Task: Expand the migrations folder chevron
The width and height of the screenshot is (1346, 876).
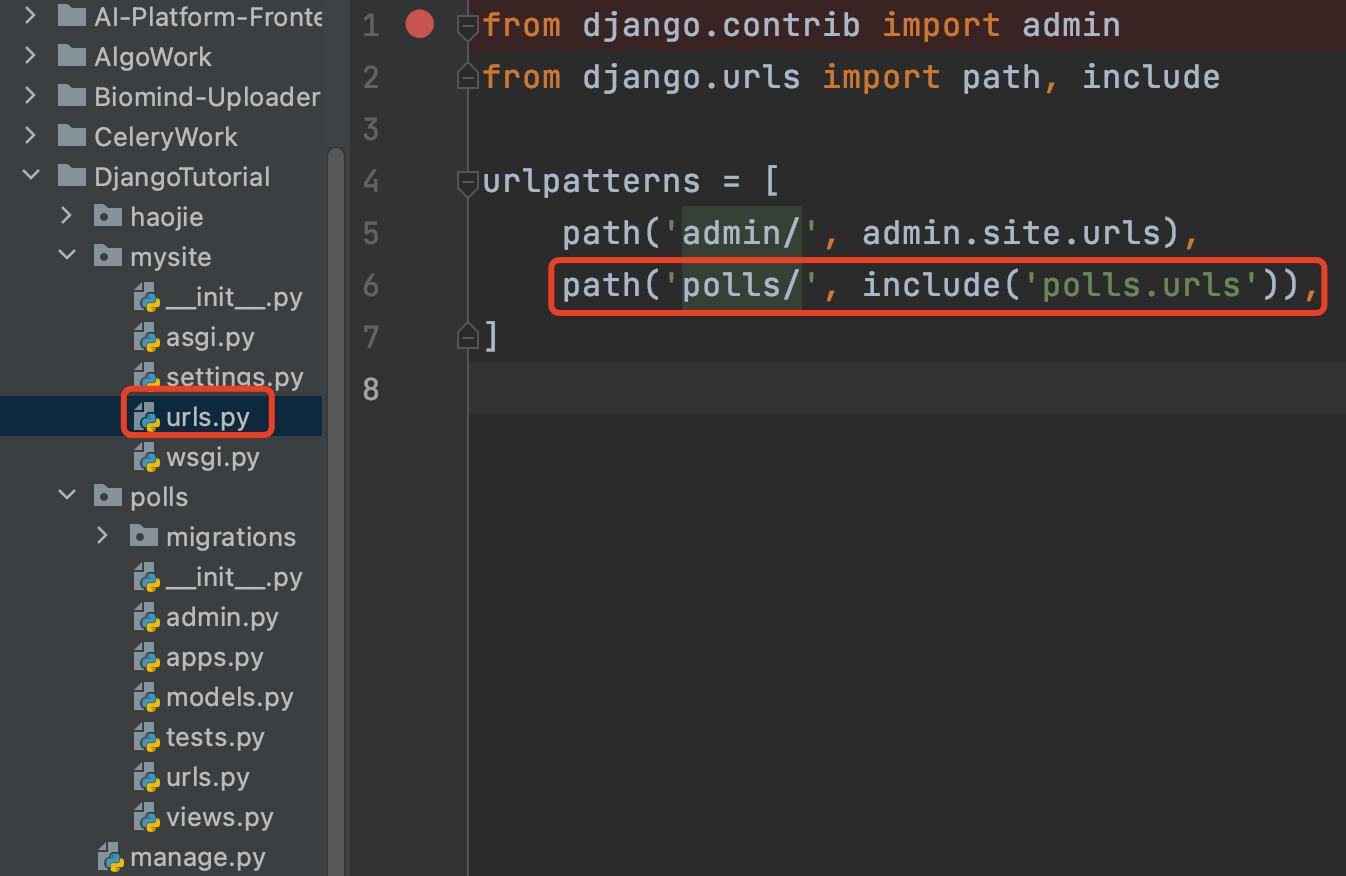Action: [102, 536]
